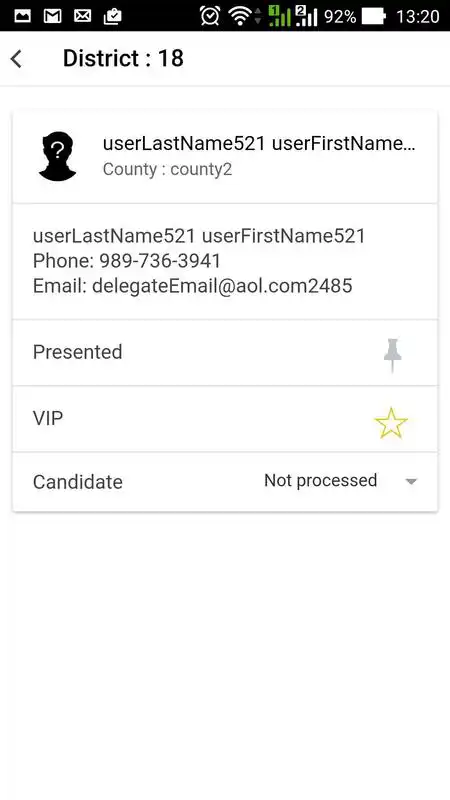Screen dimensions: 450x800
Task: Tap the briefcase task notification icon
Action: [112, 16]
